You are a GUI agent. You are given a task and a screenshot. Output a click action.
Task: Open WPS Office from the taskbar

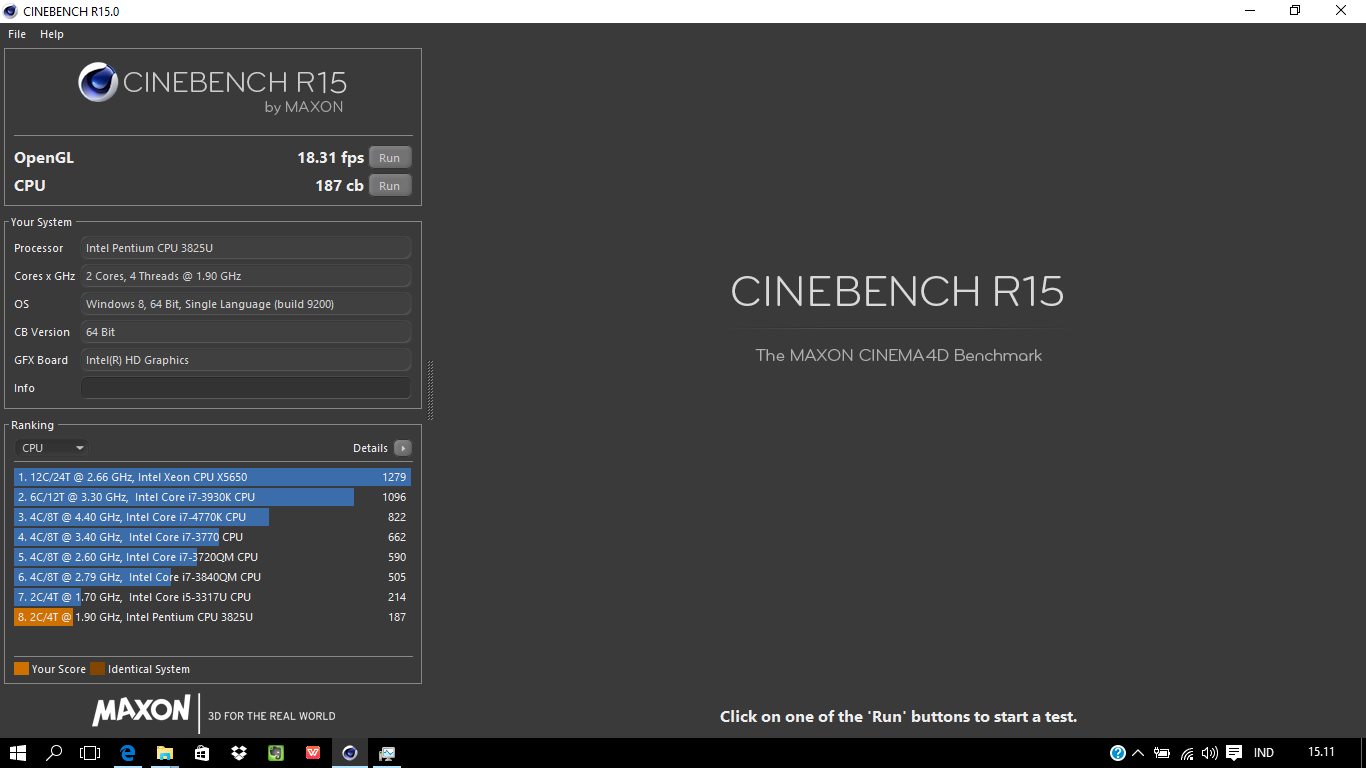click(313, 753)
